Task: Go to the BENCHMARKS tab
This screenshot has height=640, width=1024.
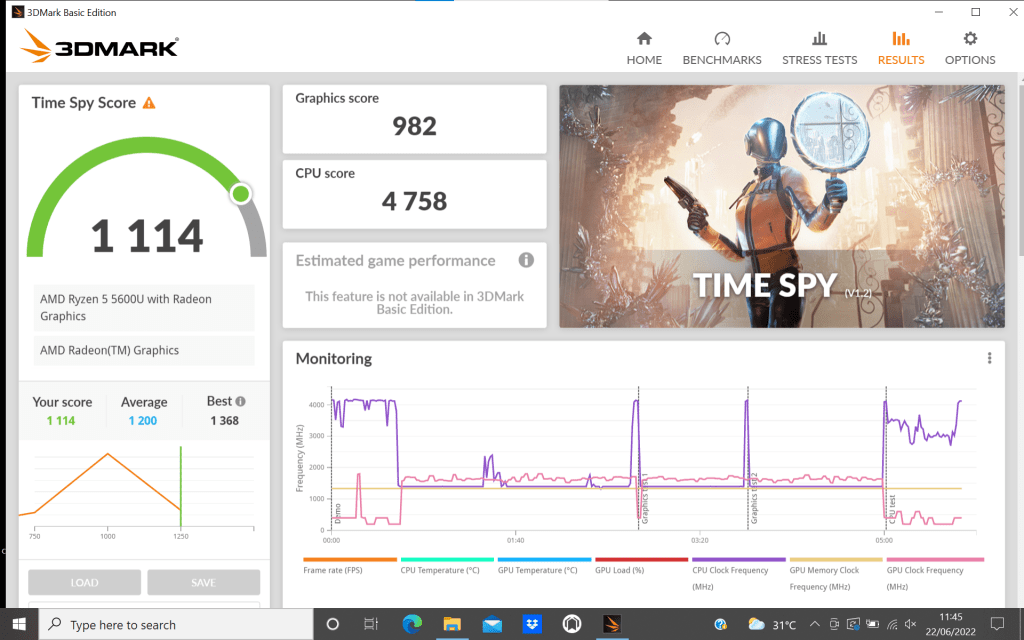Action: click(722, 49)
